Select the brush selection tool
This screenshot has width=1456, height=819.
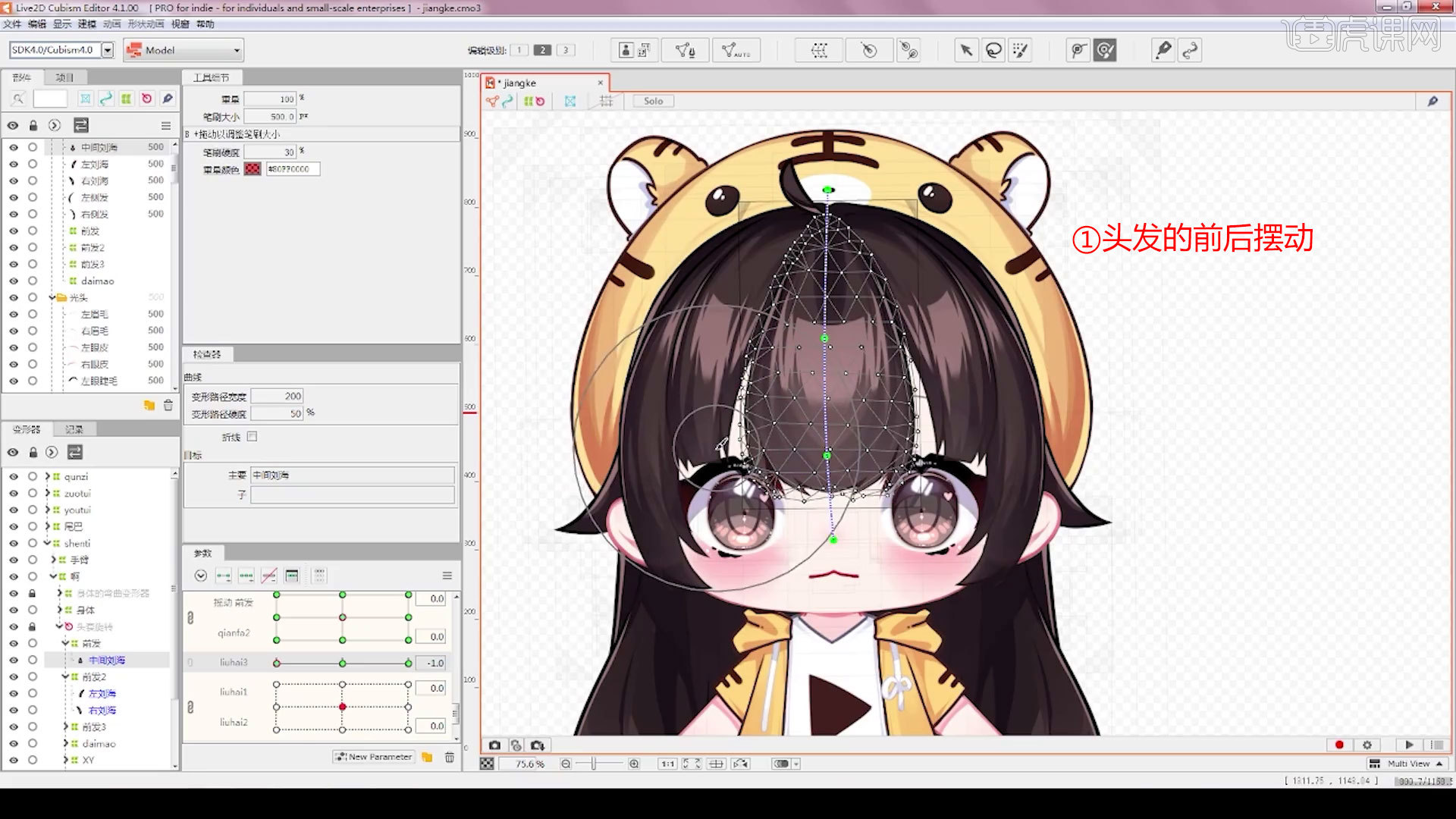[1020, 51]
